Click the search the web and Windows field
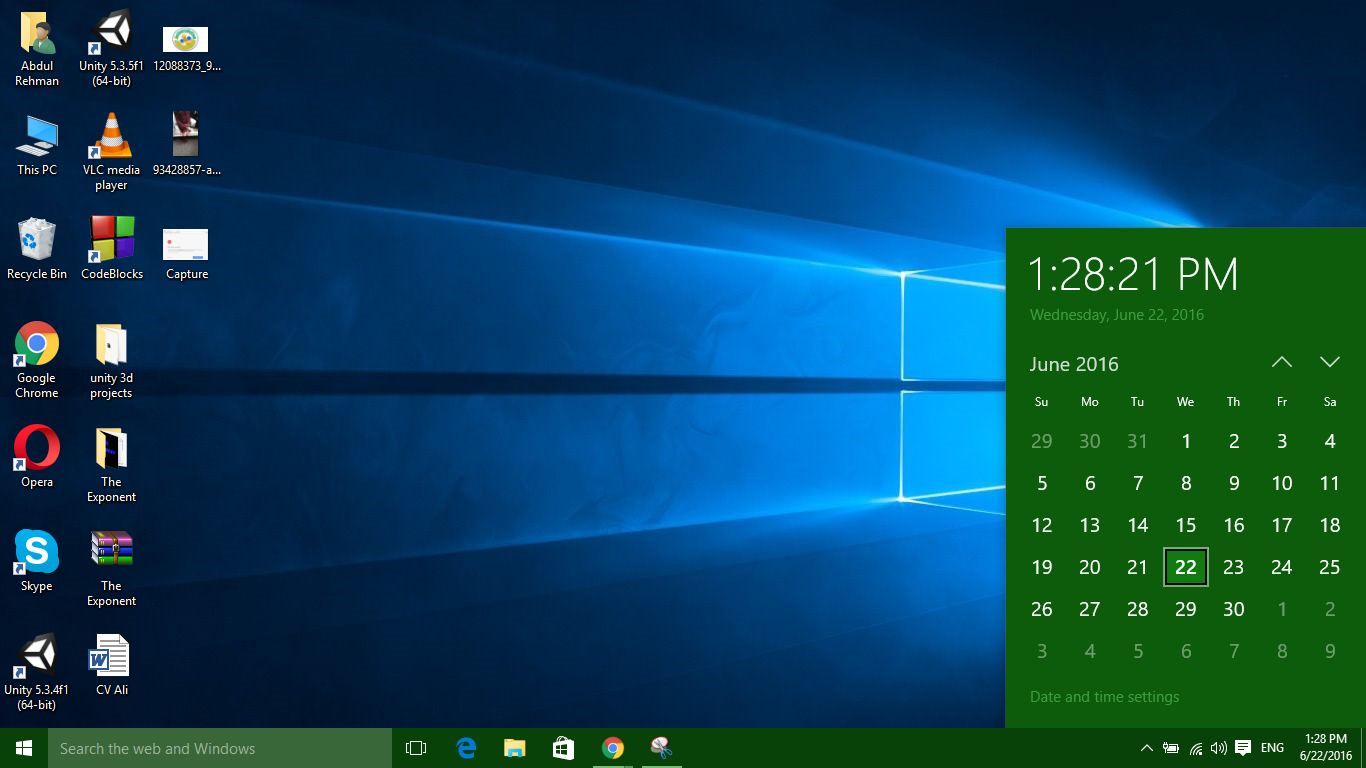This screenshot has height=768, width=1366. click(220, 747)
